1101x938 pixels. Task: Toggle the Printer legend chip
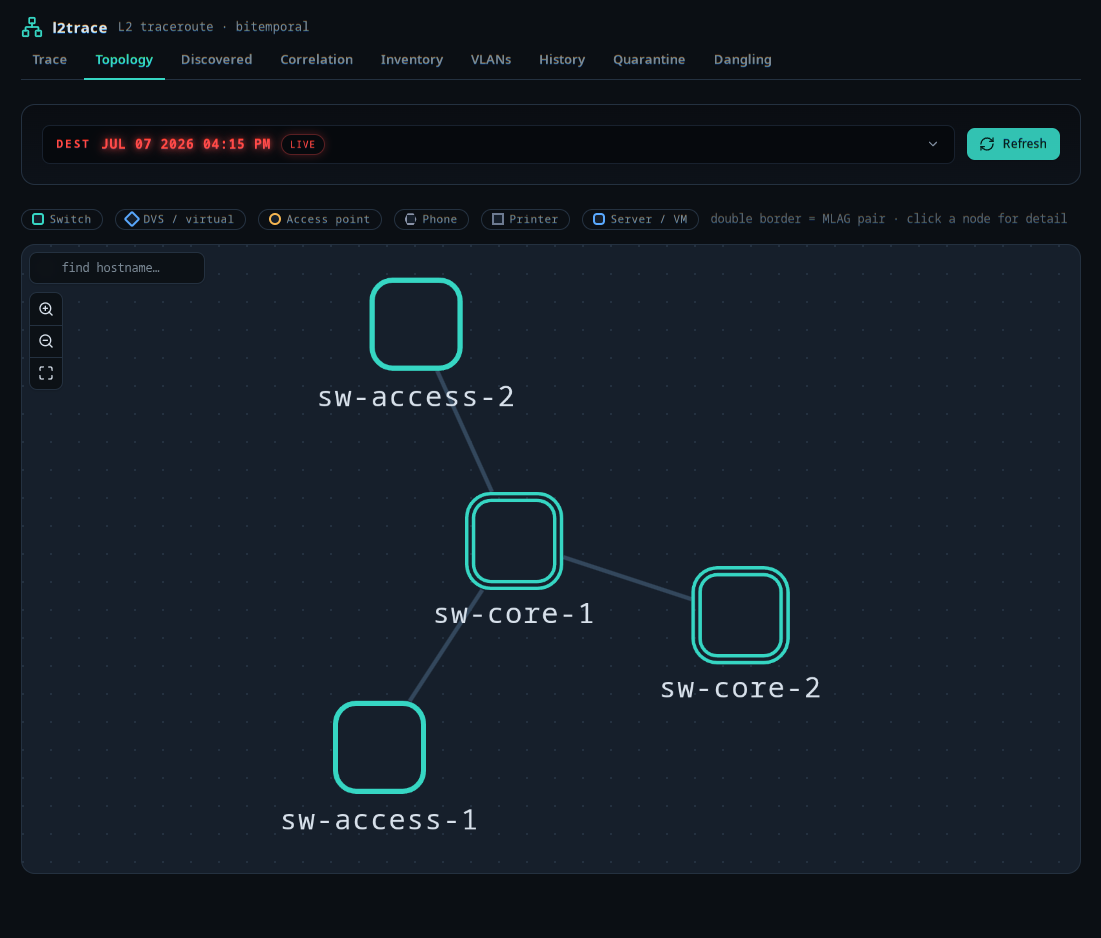(x=525, y=219)
